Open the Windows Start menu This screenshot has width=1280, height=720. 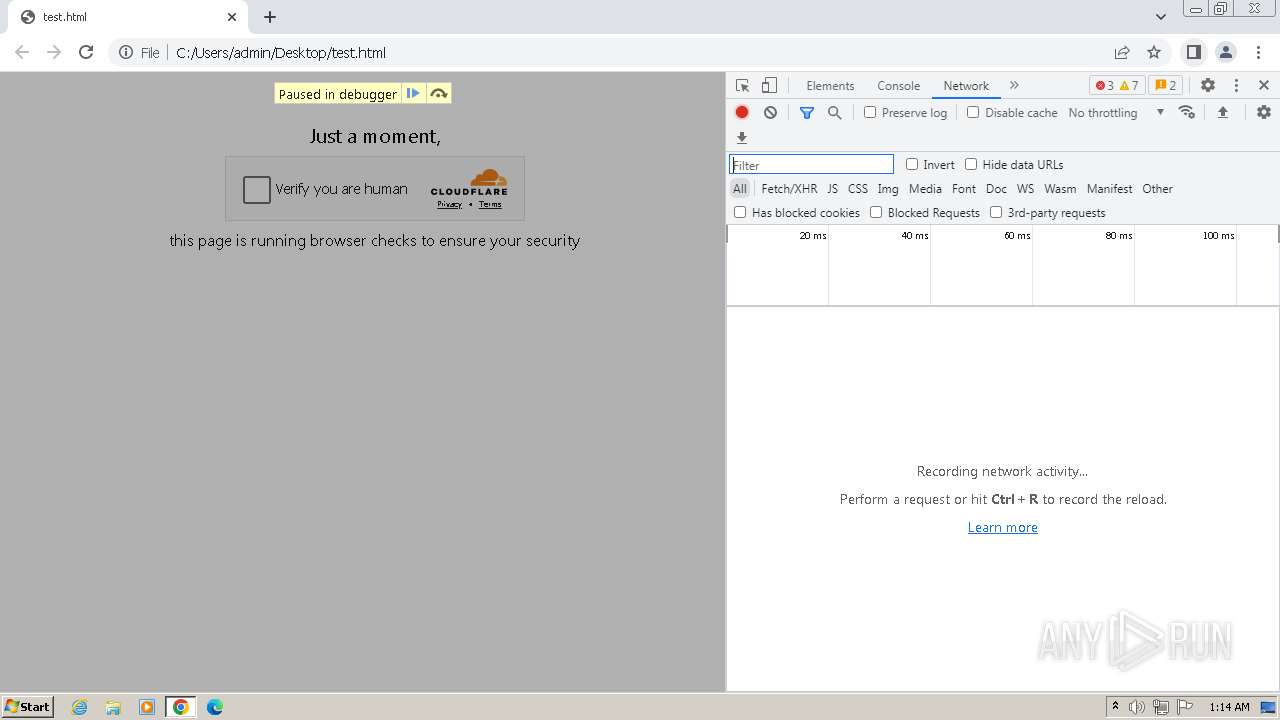pyautogui.click(x=27, y=706)
